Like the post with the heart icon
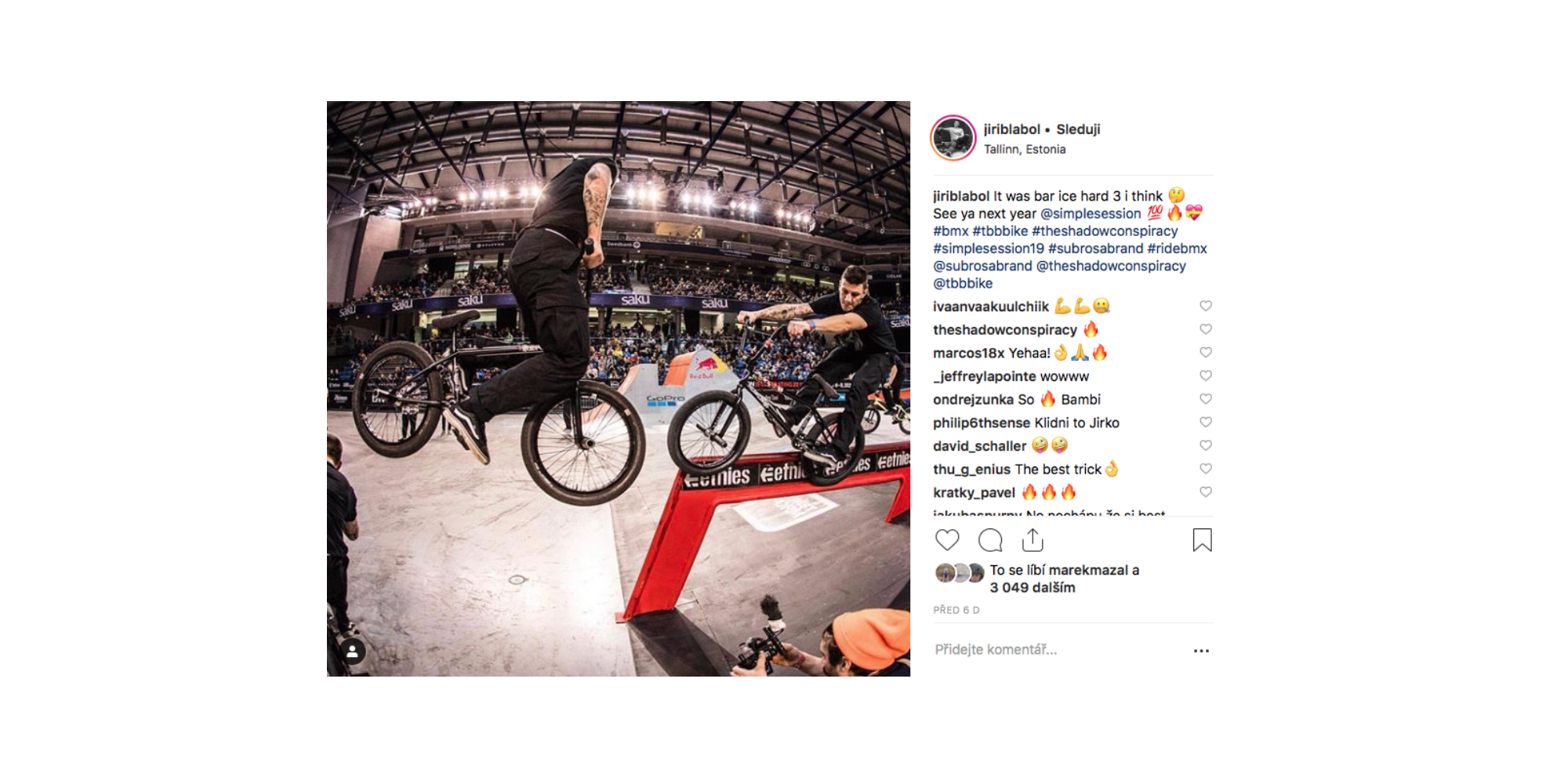Viewport: 1568px width, 784px height. tap(947, 540)
